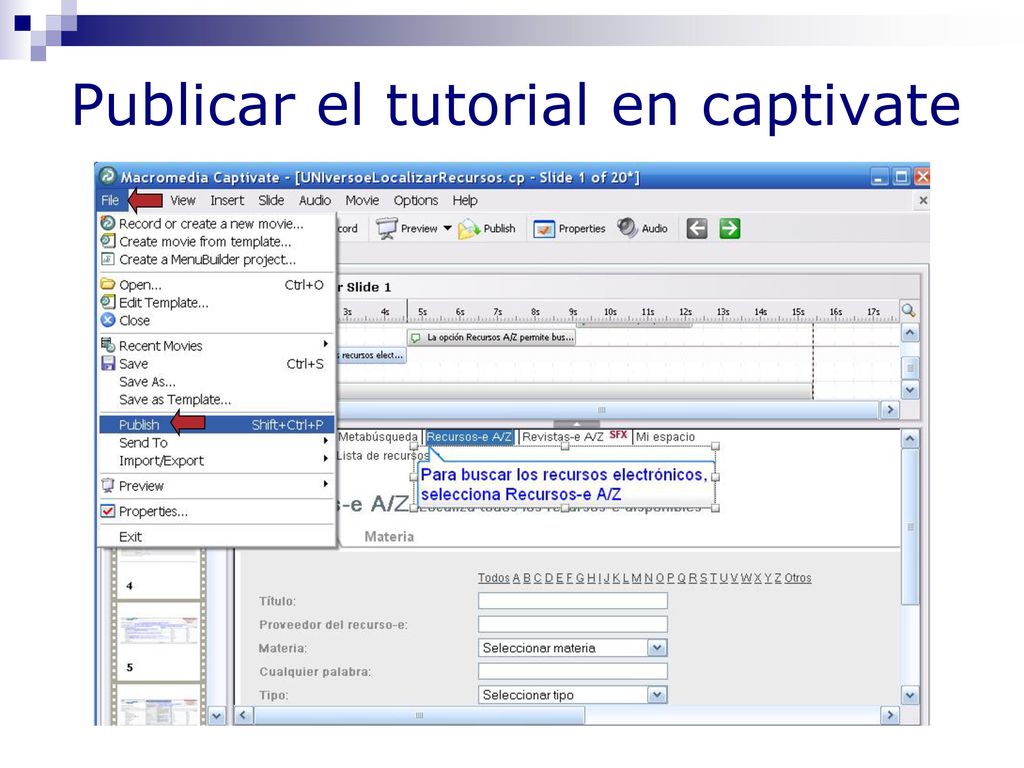
Task: Expand the Preview submenu in File menu
Action: 217,486
